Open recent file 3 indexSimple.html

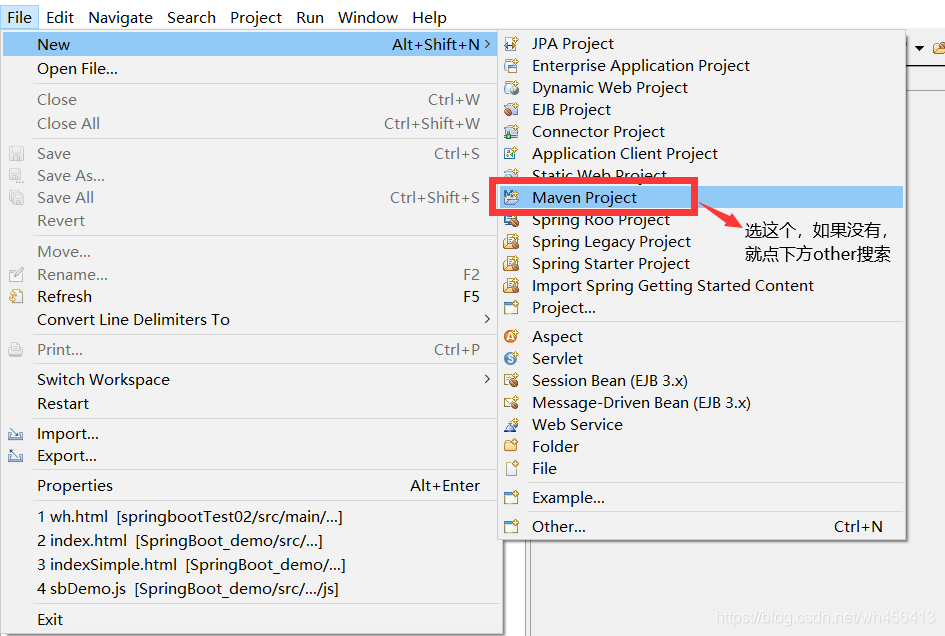(x=250, y=565)
